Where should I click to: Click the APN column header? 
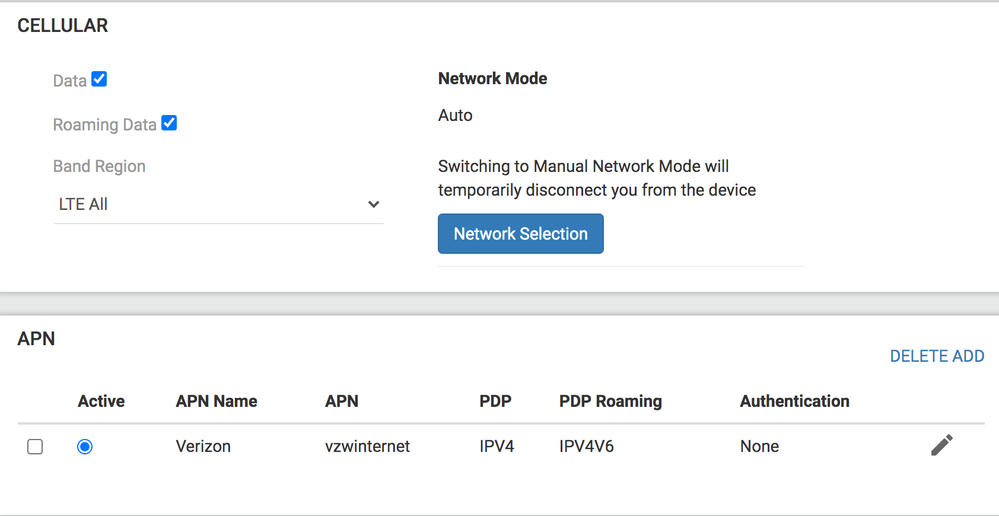click(341, 401)
